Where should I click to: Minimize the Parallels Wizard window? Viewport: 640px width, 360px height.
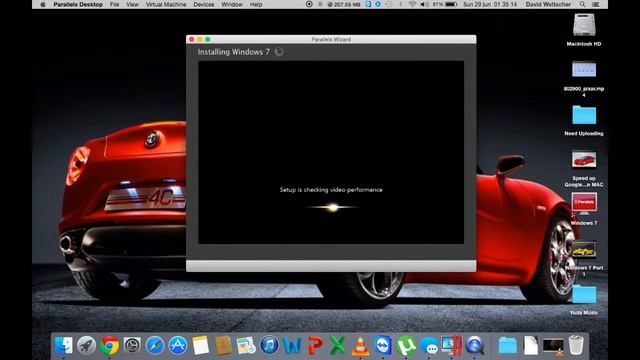tap(200, 39)
